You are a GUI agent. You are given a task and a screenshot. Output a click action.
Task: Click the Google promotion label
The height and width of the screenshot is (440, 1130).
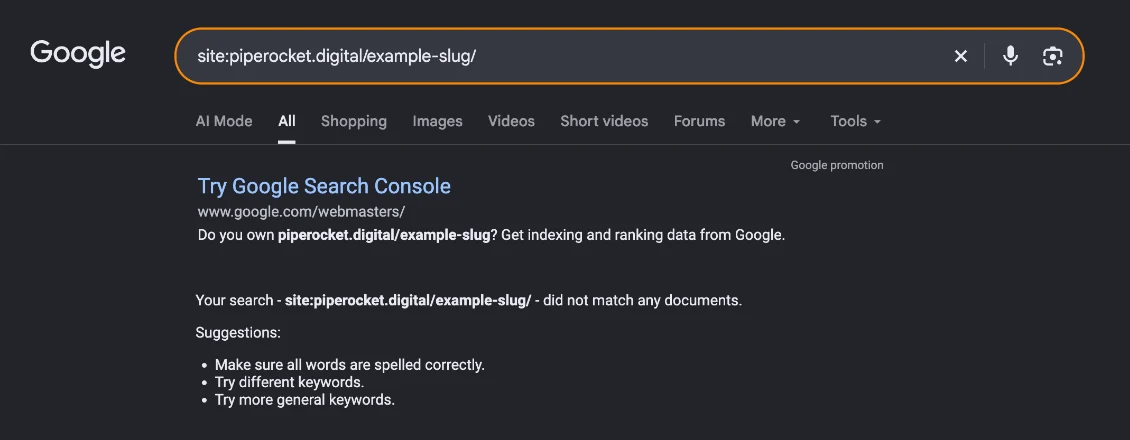click(x=837, y=165)
